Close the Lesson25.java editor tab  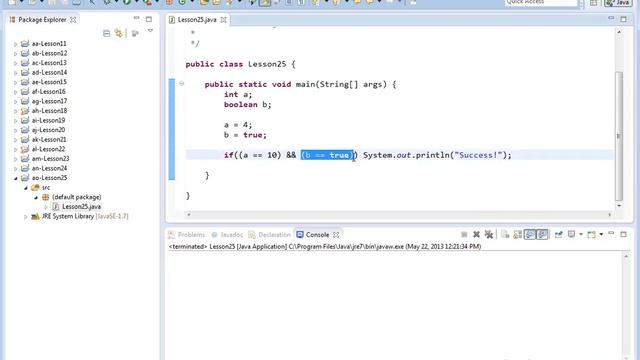pos(224,20)
